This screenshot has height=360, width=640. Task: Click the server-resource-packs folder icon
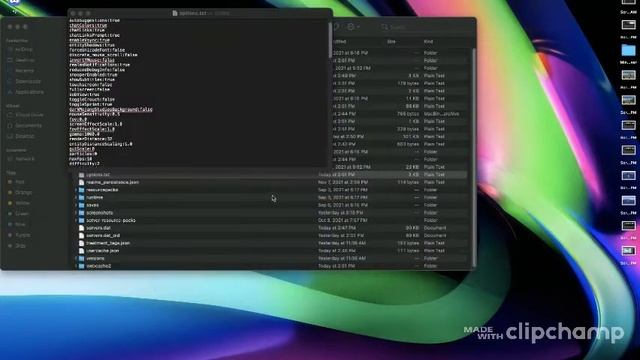click(x=82, y=220)
